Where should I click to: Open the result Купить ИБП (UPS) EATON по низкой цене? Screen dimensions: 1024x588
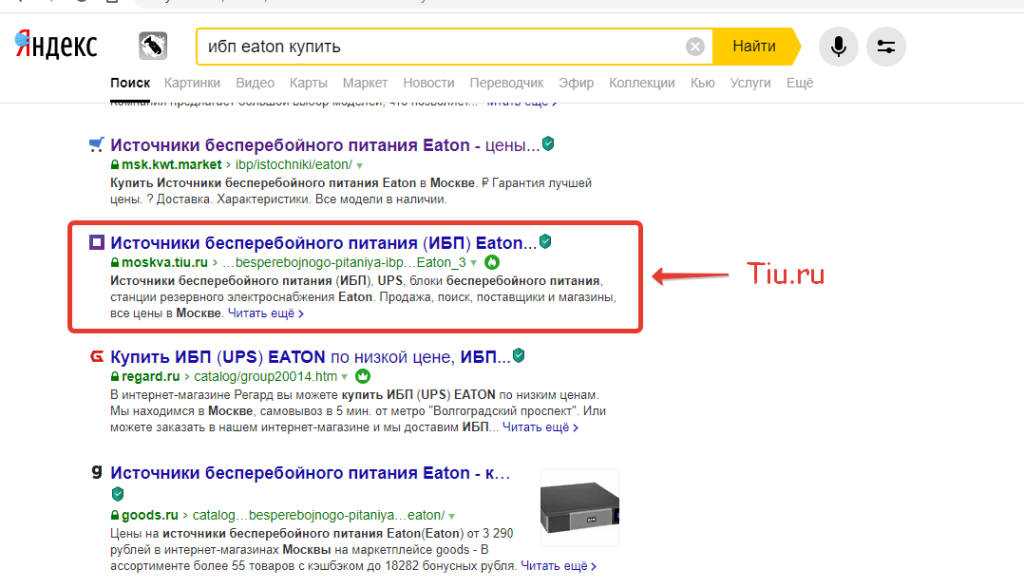310,357
